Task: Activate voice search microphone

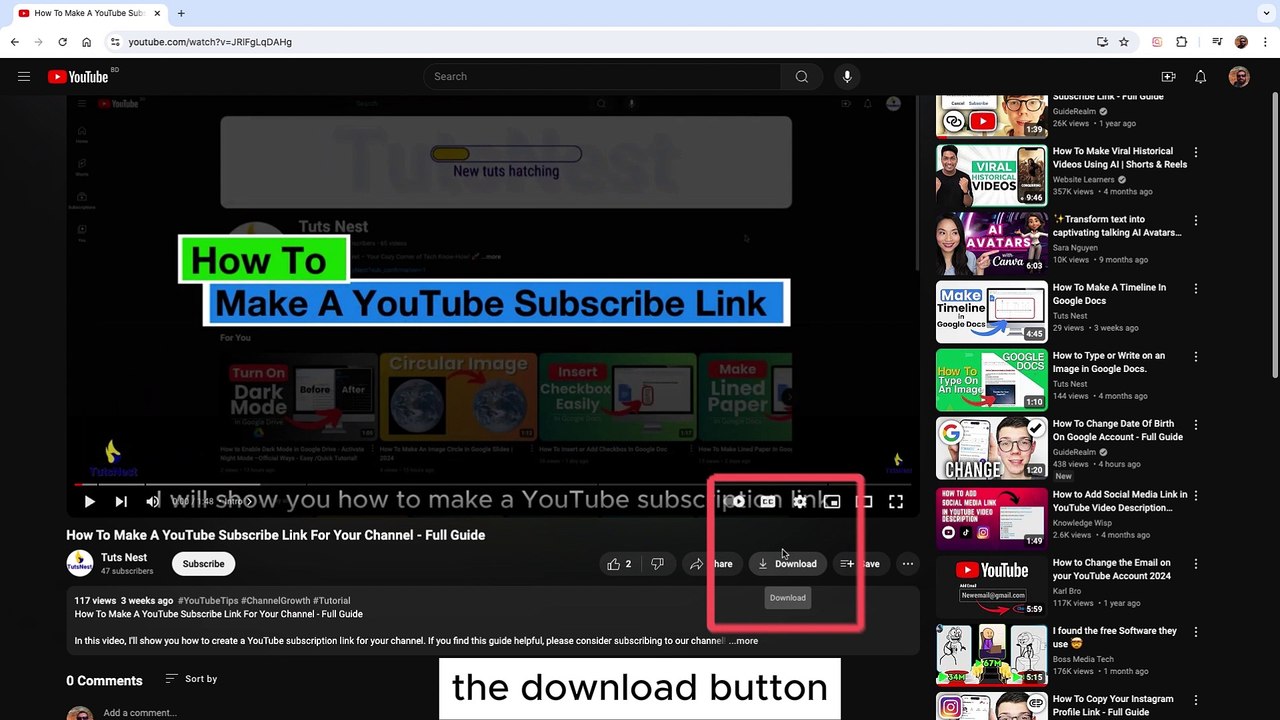Action: coord(847,77)
